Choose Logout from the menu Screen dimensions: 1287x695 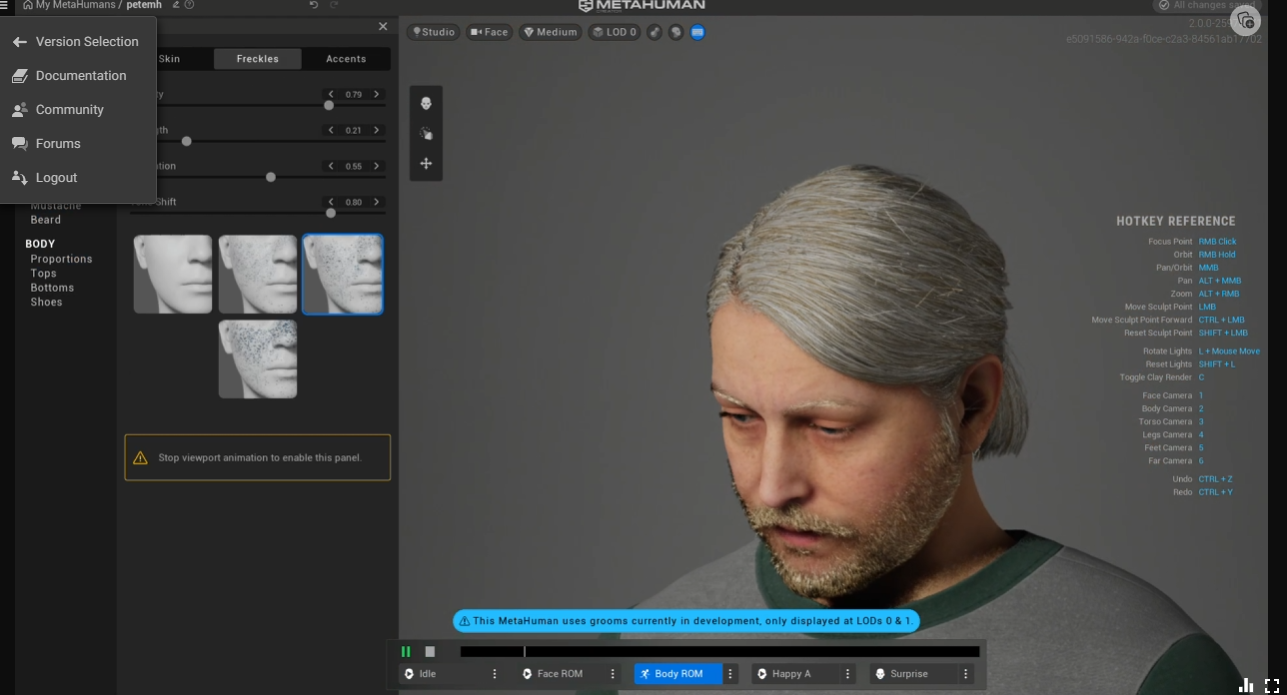[x=78, y=178]
